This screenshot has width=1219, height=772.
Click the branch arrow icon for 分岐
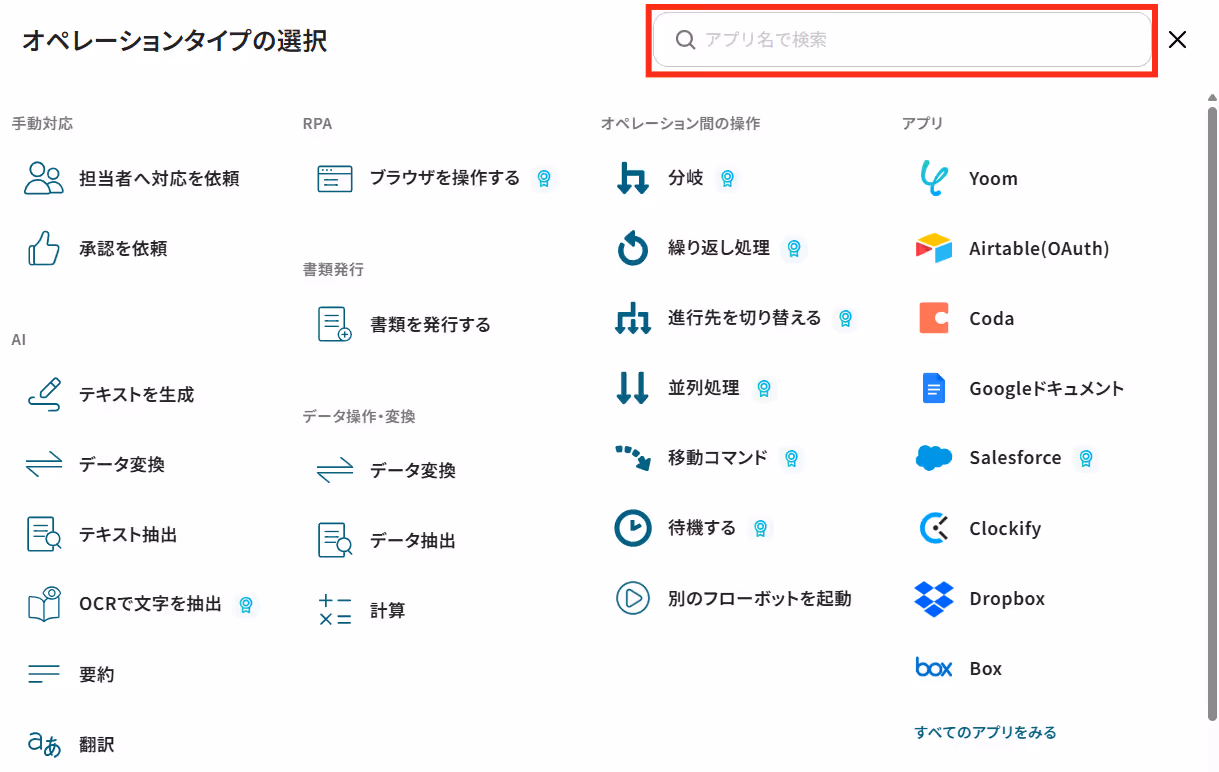(632, 178)
